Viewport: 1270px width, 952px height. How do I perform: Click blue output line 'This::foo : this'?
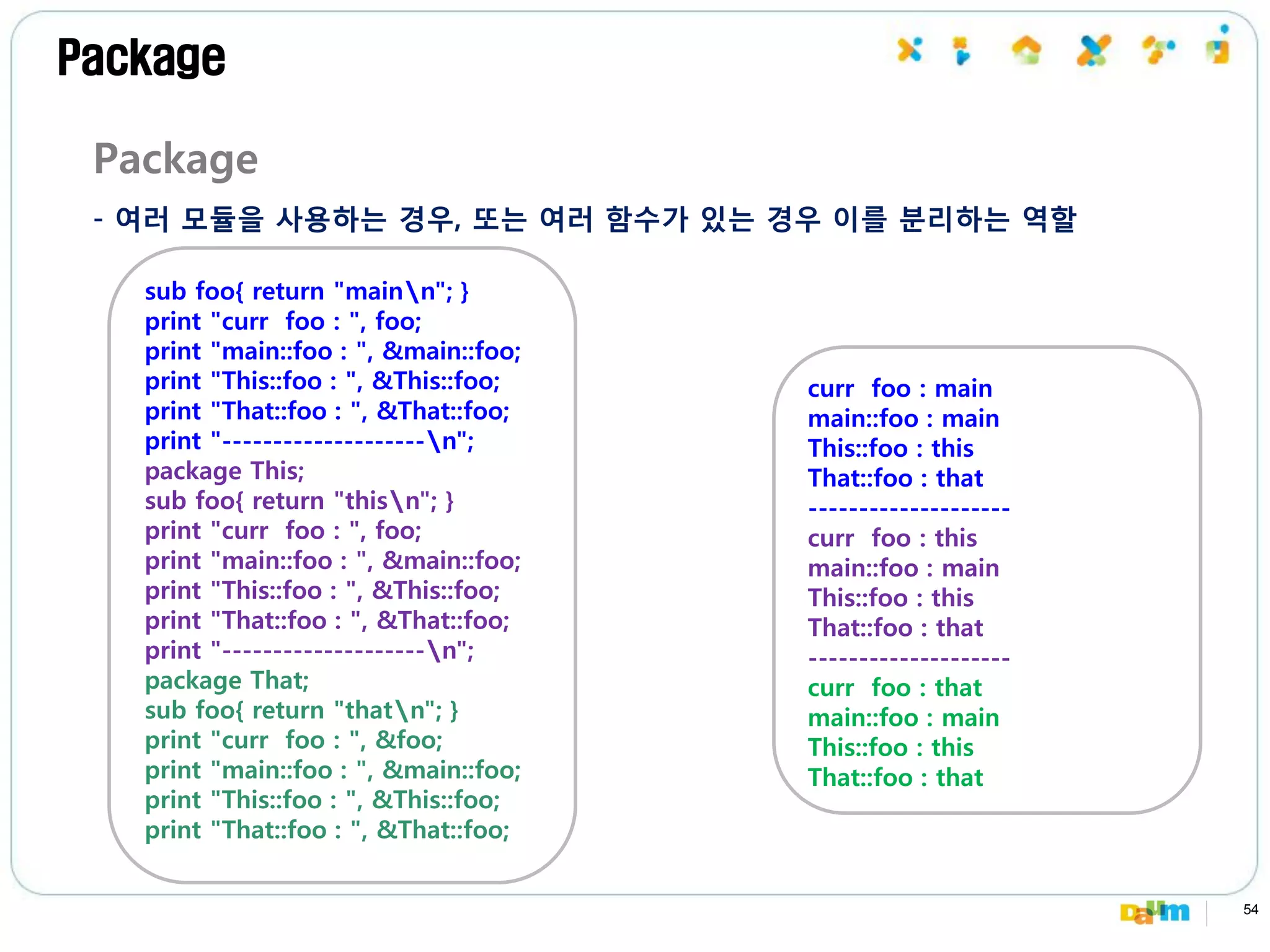(890, 449)
